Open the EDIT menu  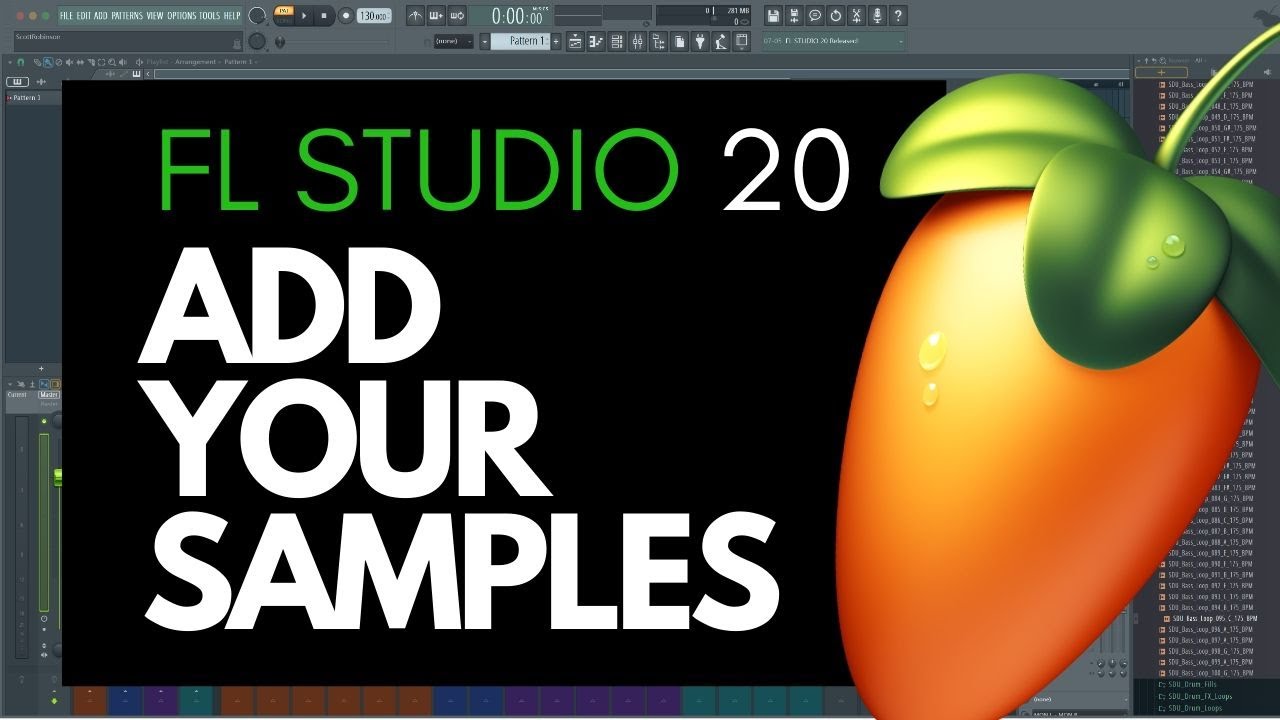click(84, 16)
